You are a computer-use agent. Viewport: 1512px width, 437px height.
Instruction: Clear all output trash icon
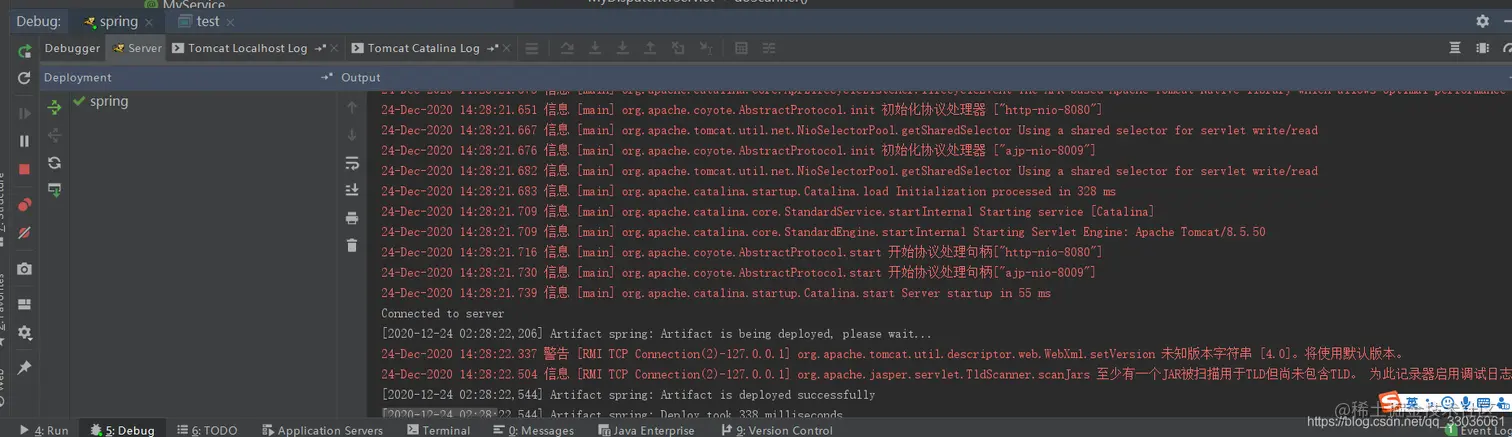352,245
